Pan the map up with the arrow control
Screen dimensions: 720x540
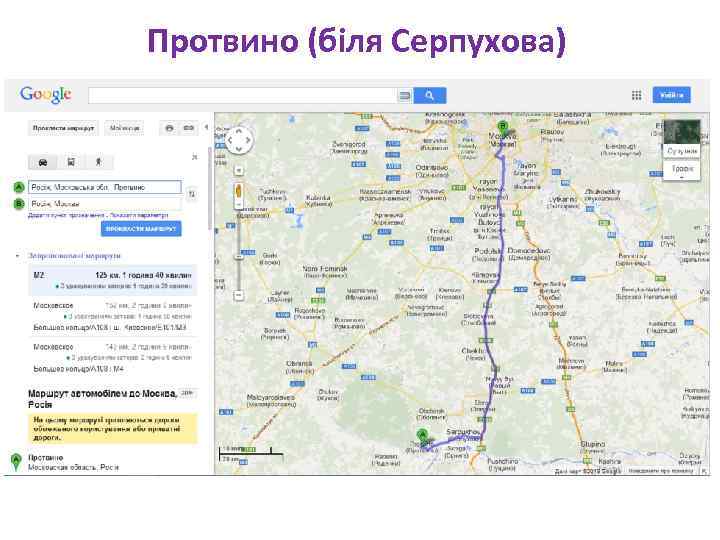[x=239, y=131]
